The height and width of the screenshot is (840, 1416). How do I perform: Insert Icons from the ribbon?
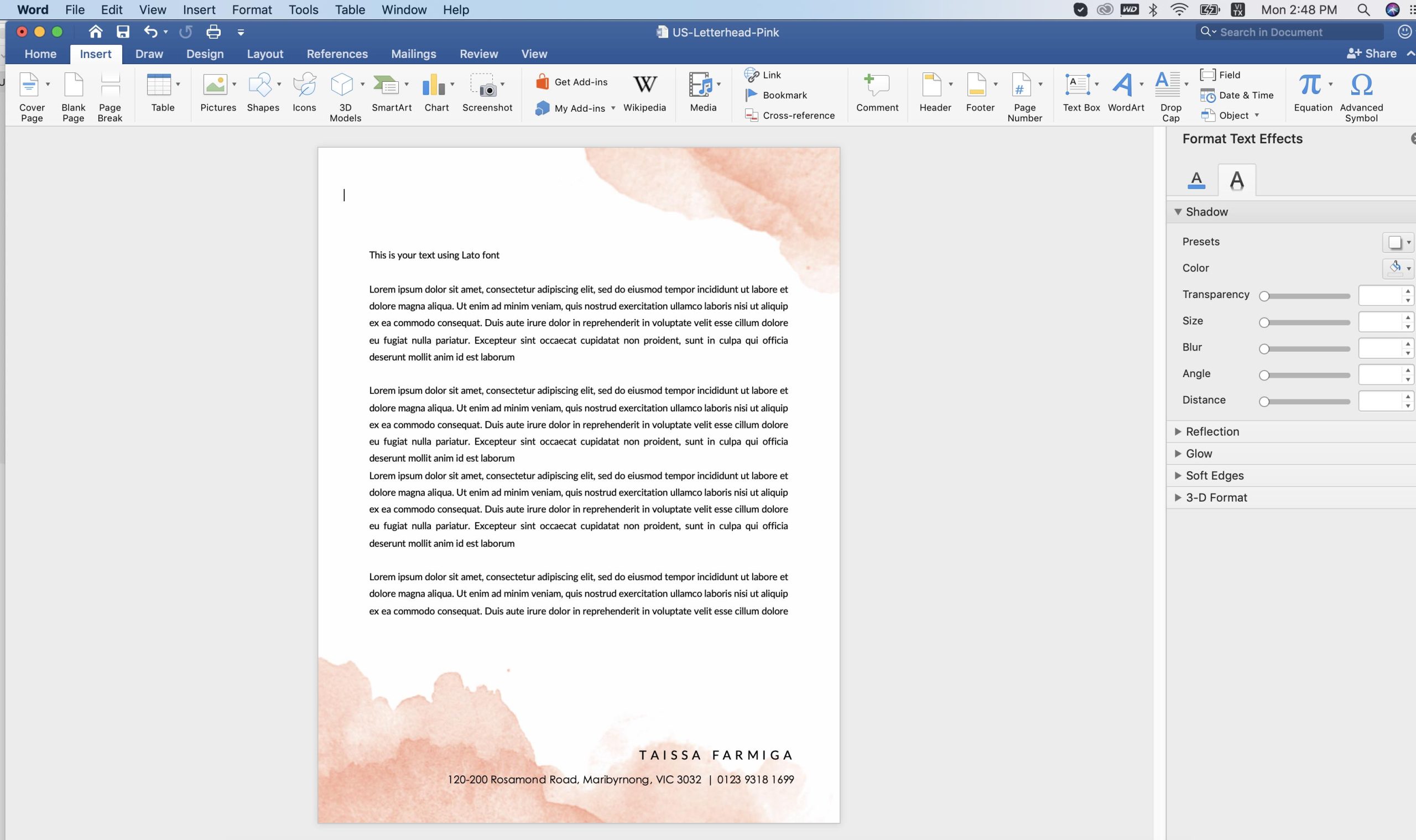click(x=304, y=93)
